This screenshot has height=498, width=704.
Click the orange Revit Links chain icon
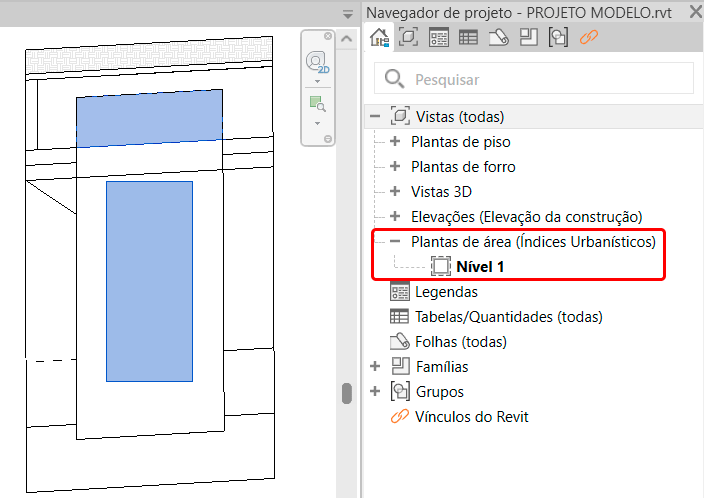pyautogui.click(x=589, y=38)
